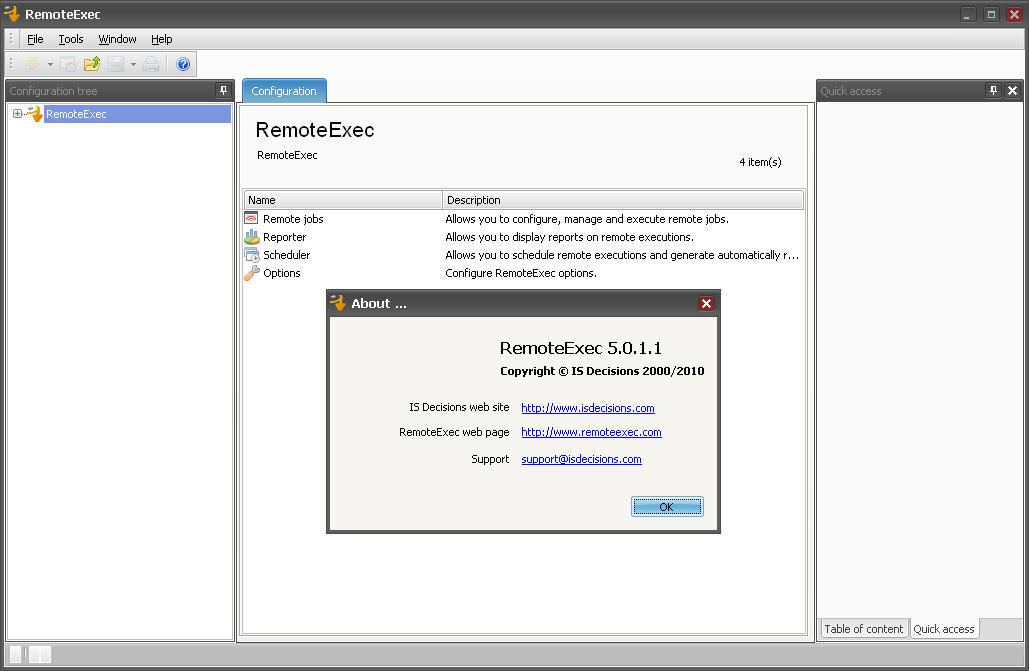1029x671 pixels.
Task: Select the Reporter row name
Action: pyautogui.click(x=284, y=237)
